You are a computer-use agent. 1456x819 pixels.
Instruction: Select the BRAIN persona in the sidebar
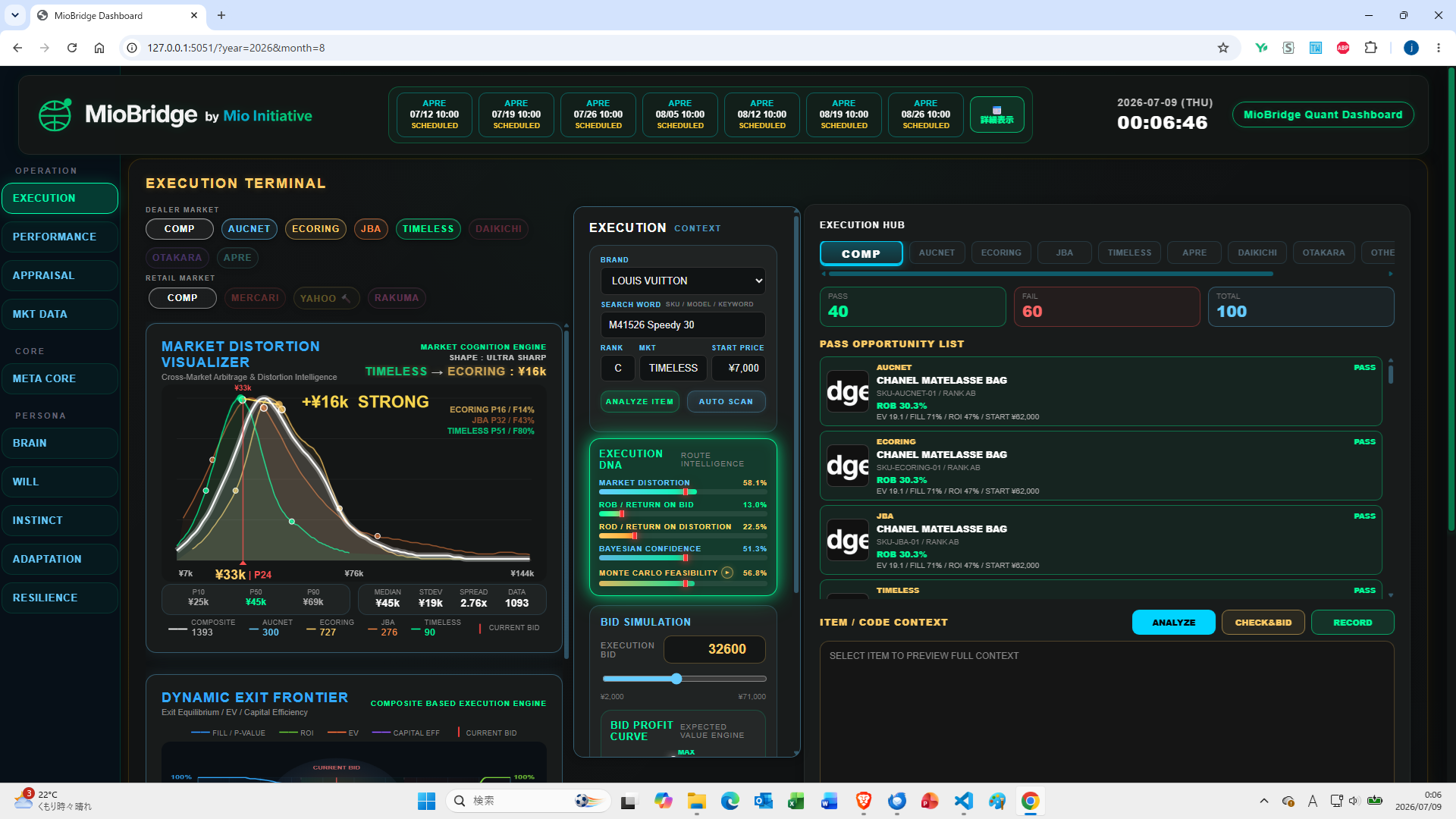point(60,443)
